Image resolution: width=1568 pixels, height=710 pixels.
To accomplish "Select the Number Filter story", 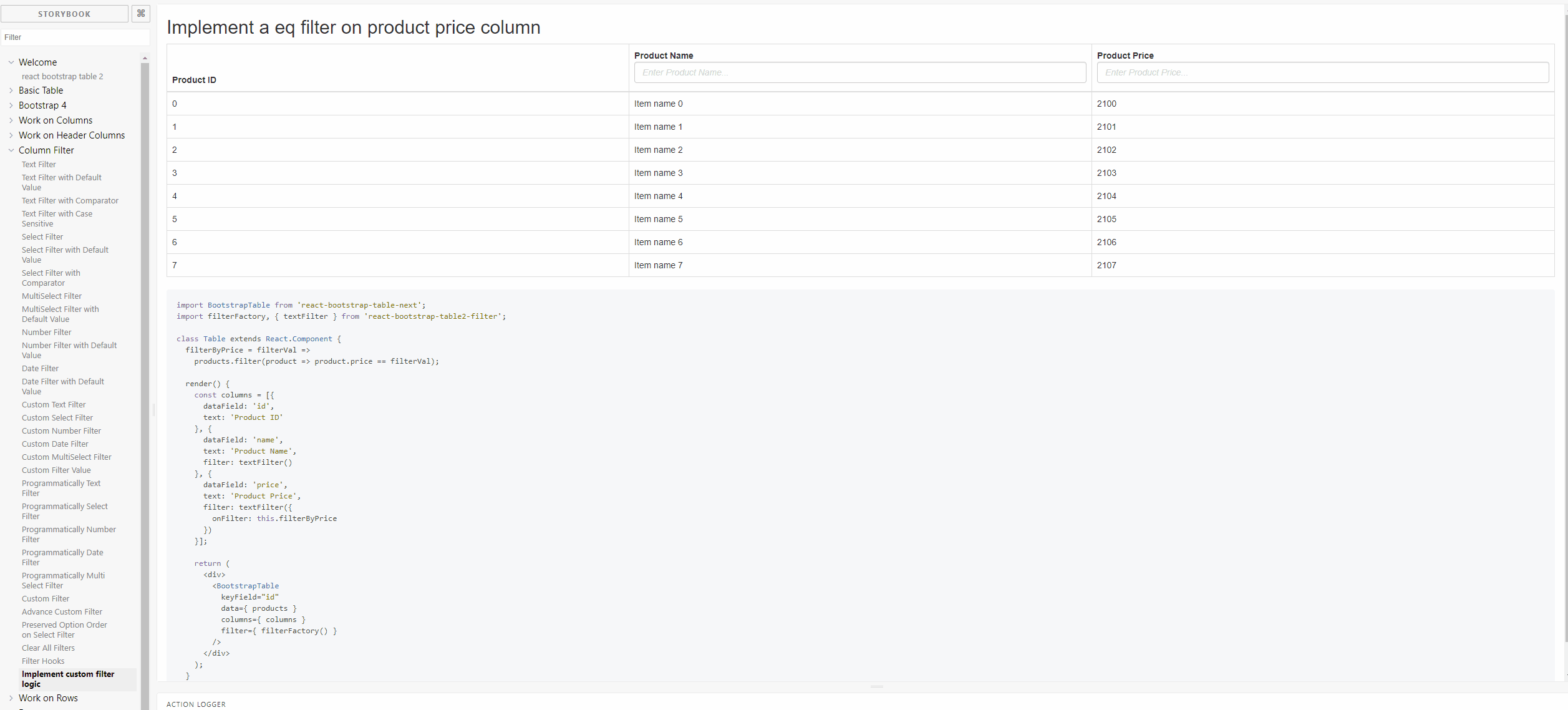I will click(46, 332).
